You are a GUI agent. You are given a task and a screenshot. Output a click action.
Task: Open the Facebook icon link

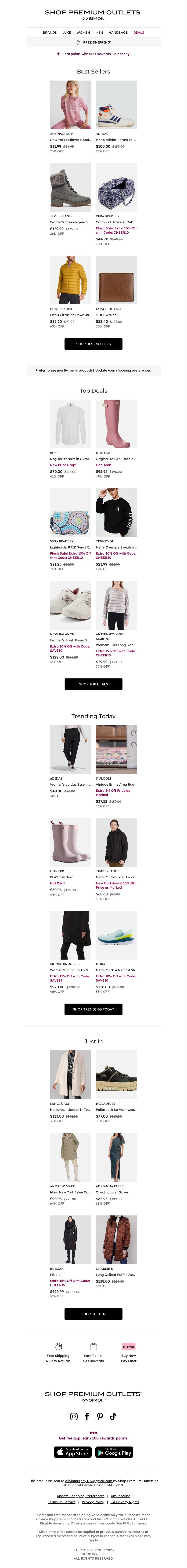click(x=87, y=1417)
